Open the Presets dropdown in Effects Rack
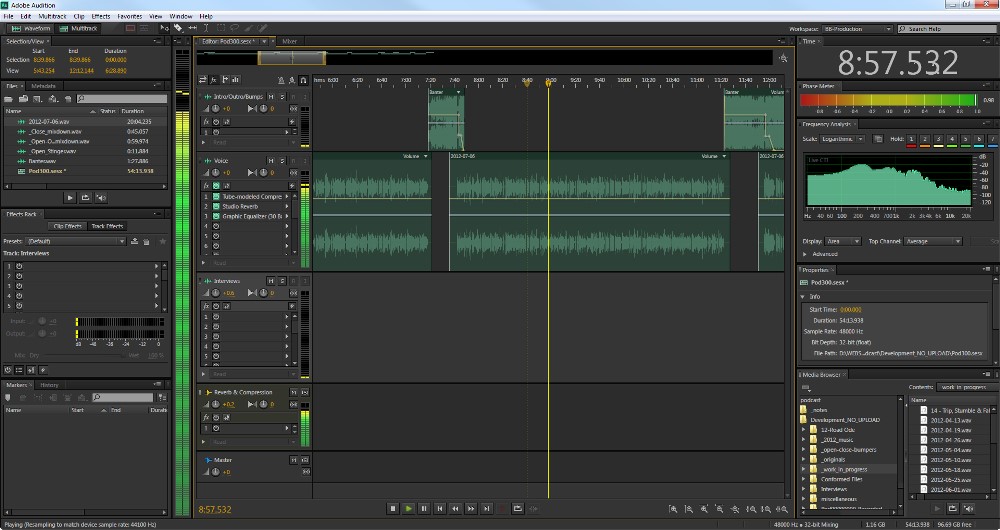1000x530 pixels. pos(75,241)
